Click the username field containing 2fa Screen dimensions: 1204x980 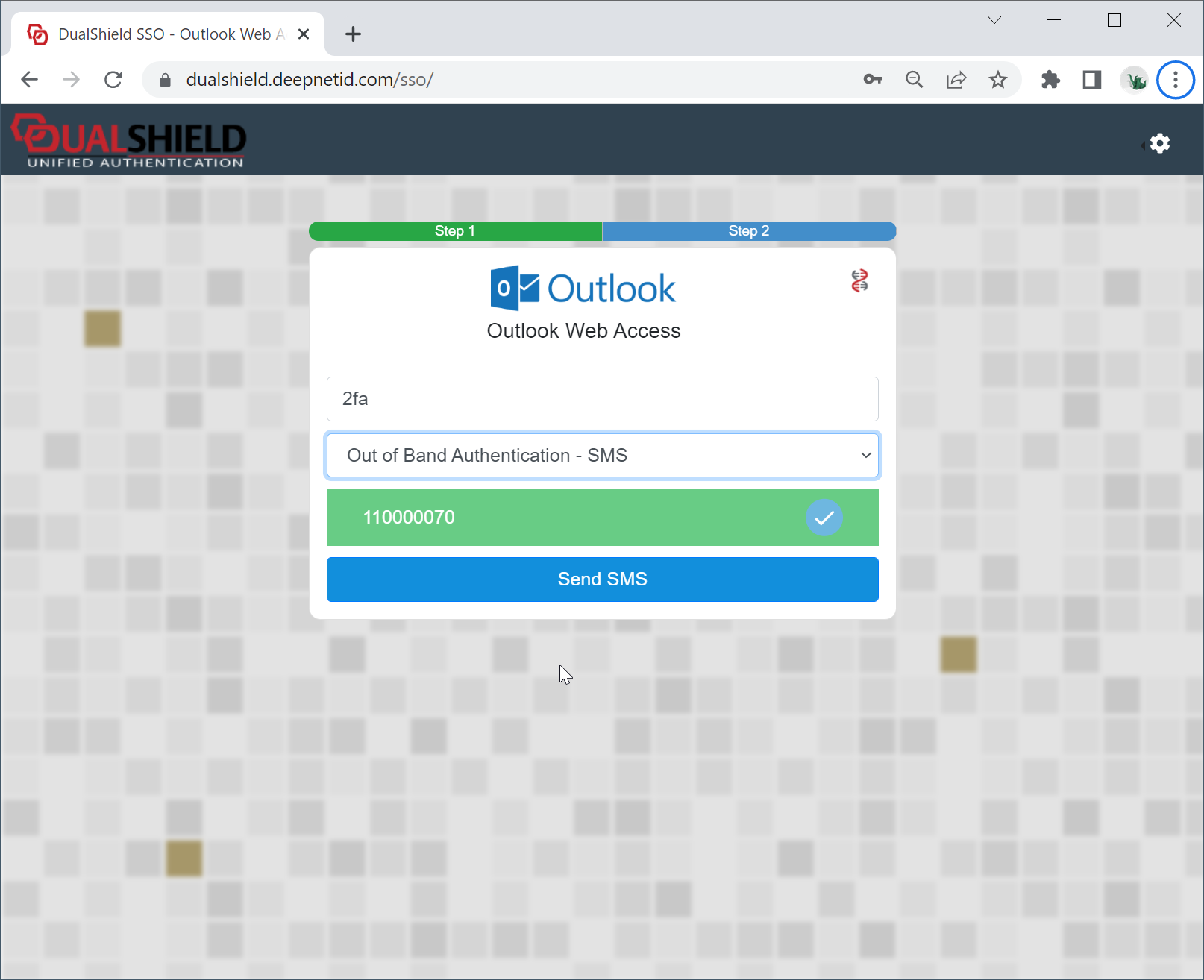[x=602, y=399]
